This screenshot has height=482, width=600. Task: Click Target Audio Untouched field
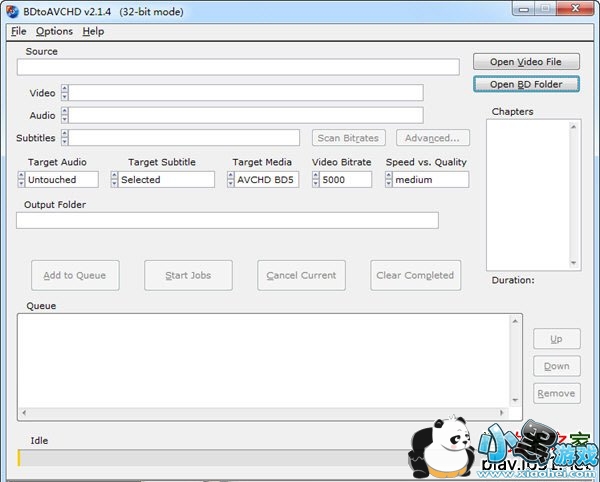(62, 179)
